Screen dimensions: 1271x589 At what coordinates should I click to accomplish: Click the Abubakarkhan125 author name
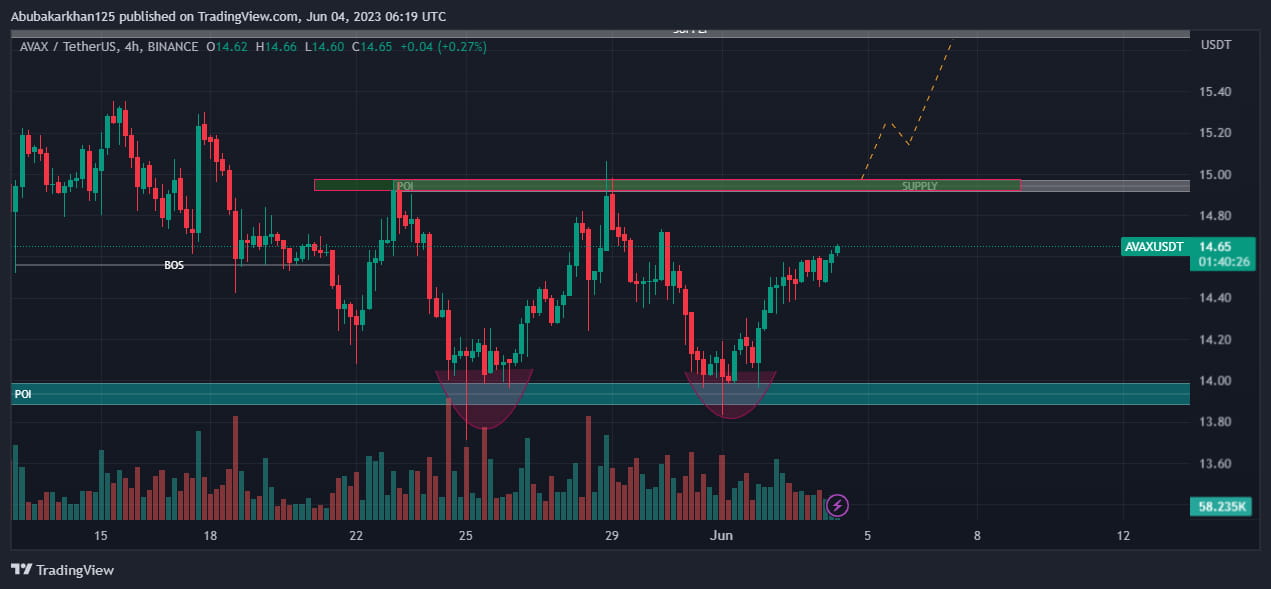pyautogui.click(x=66, y=16)
